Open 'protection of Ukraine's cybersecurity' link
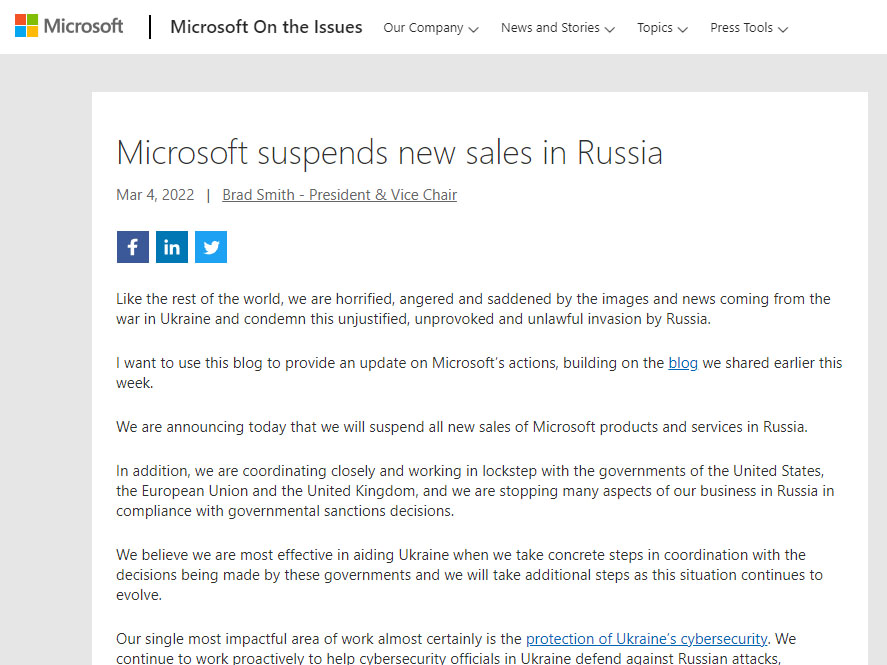887x665 pixels. coord(647,638)
